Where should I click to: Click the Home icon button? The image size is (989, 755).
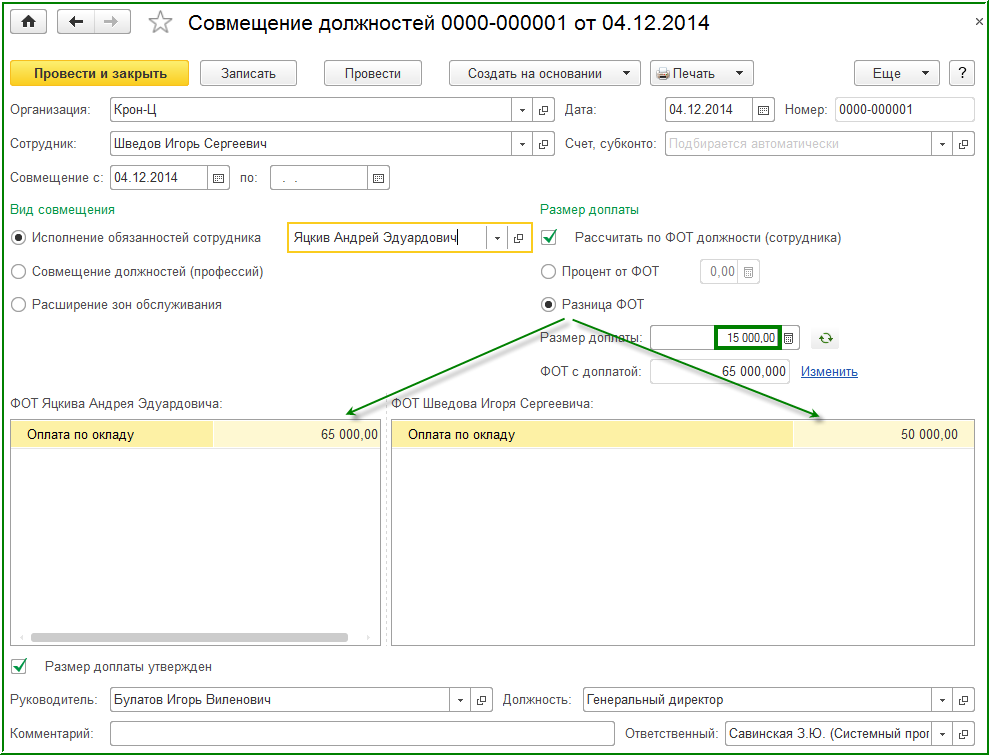point(28,22)
